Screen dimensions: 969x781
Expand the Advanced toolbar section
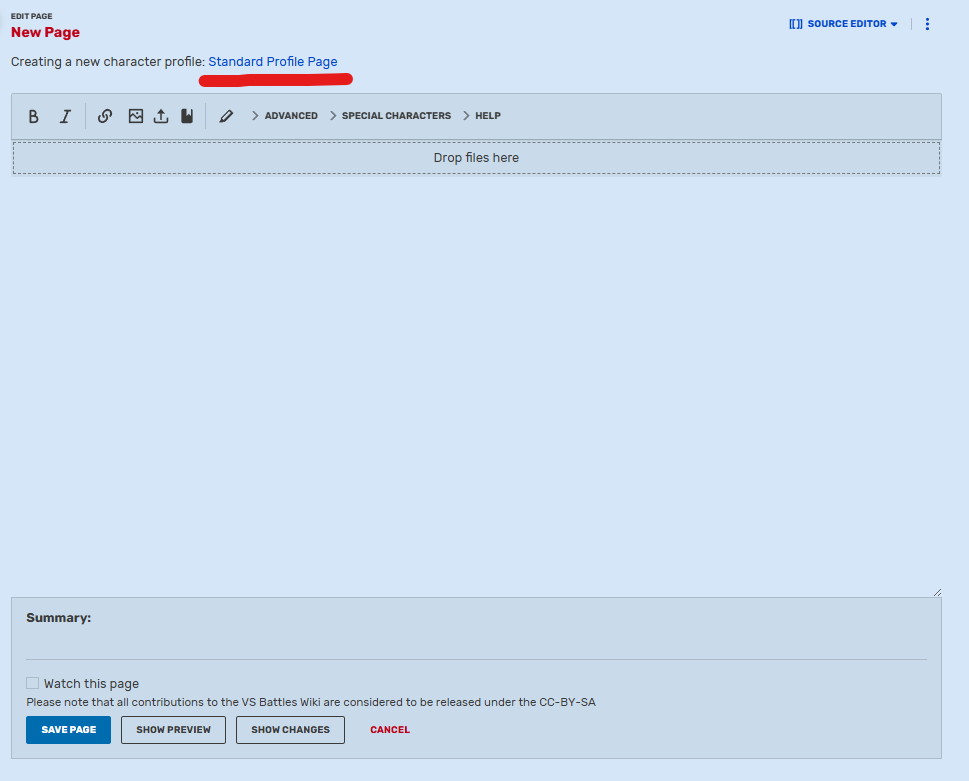tap(285, 116)
